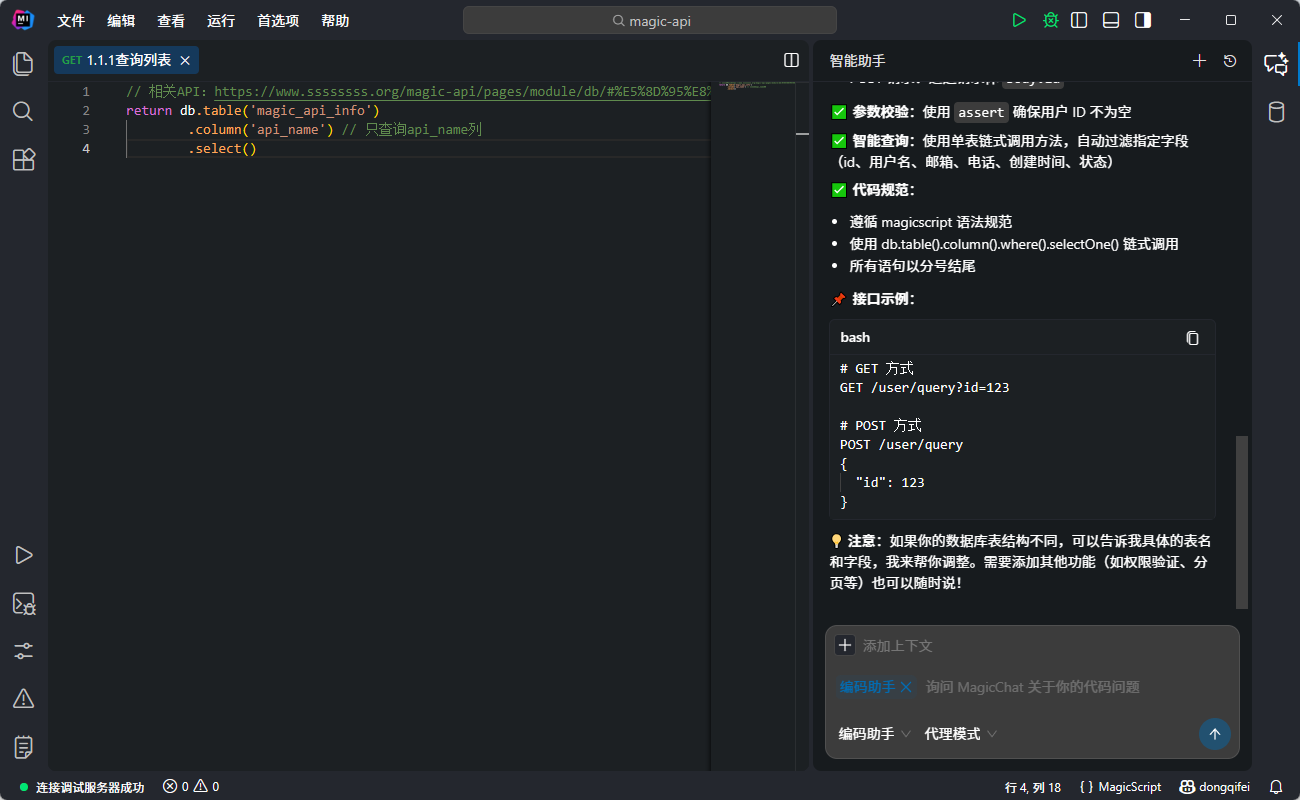Open the 帮助 menu
The height and width of the screenshot is (800, 1300).
(x=335, y=20)
